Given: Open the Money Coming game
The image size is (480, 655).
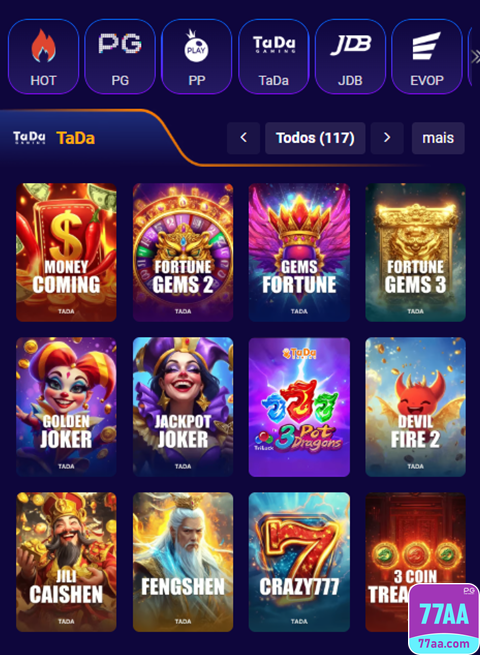Looking at the screenshot, I should point(66,252).
